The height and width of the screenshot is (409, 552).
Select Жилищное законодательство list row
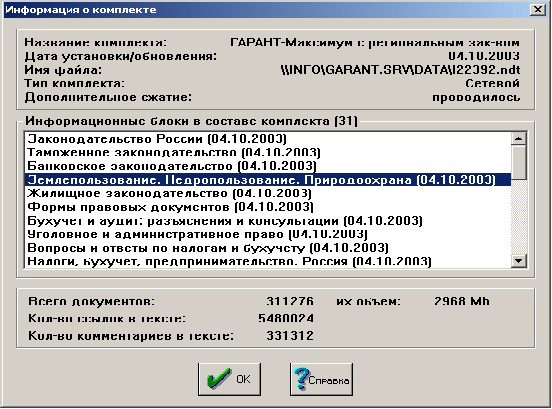(x=268, y=194)
